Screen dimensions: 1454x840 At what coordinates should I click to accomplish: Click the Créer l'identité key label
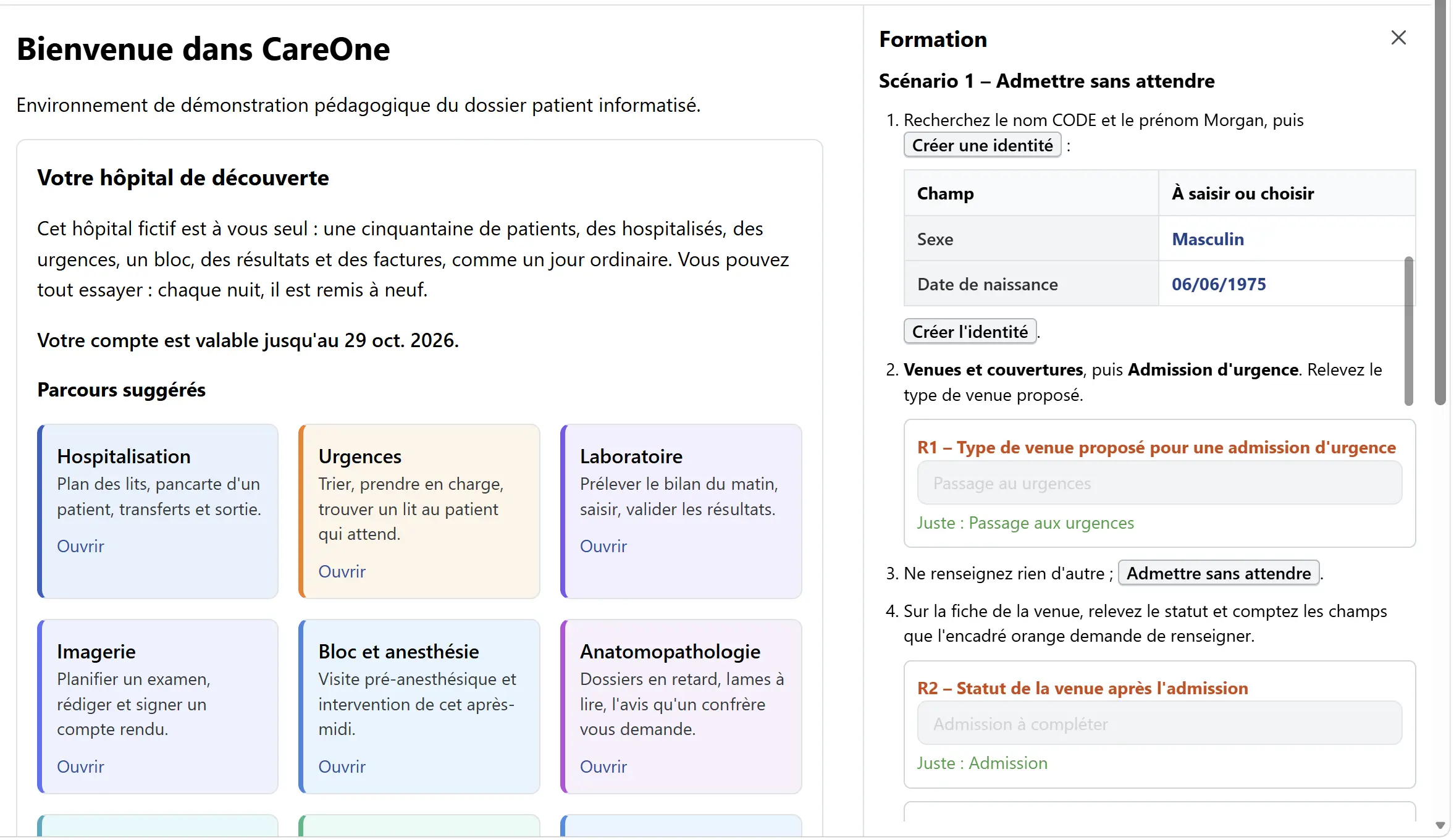click(x=970, y=332)
